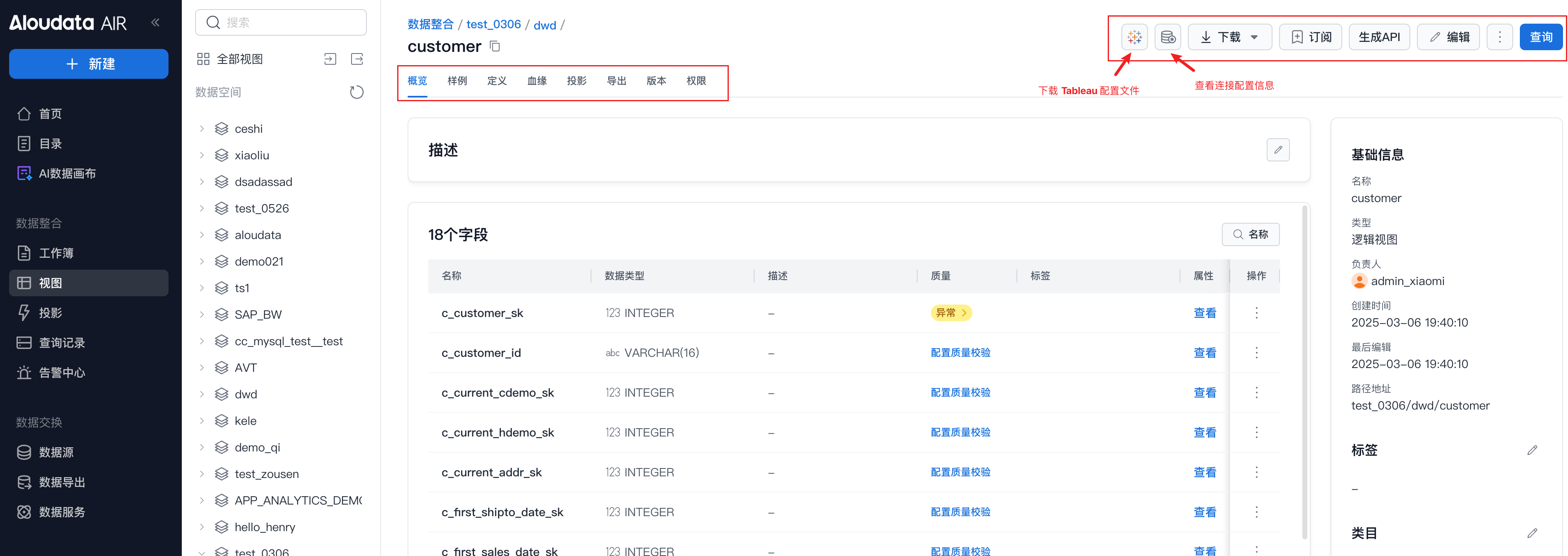Expand the ceshi data space
The width and height of the screenshot is (1568, 556).
click(x=202, y=129)
